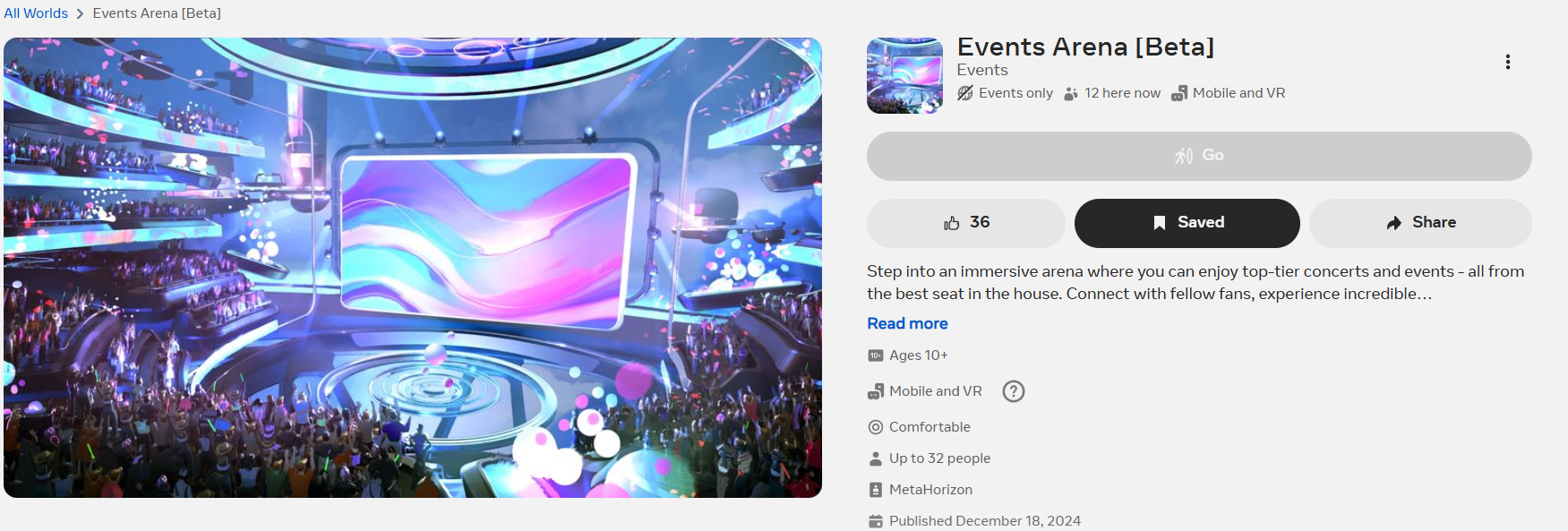This screenshot has height=531, width=1568.
Task: Select Events Arena [Beta] breadcrumb item
Action: [157, 13]
